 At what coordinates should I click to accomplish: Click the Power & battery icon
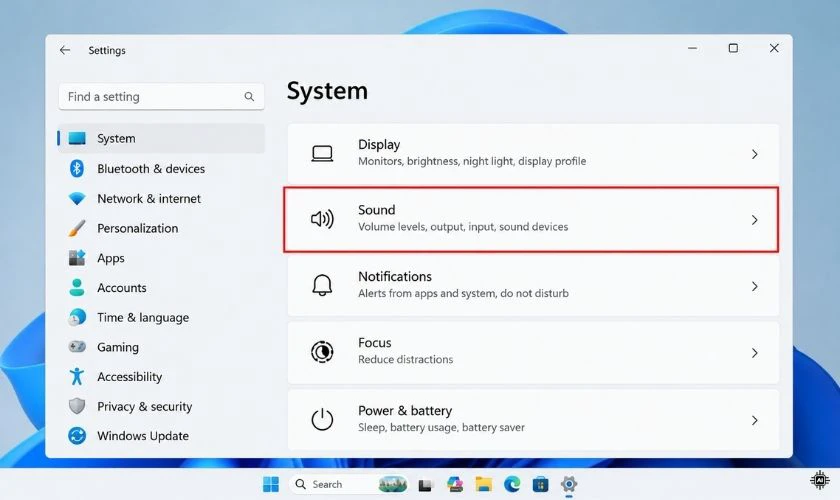pyautogui.click(x=322, y=419)
